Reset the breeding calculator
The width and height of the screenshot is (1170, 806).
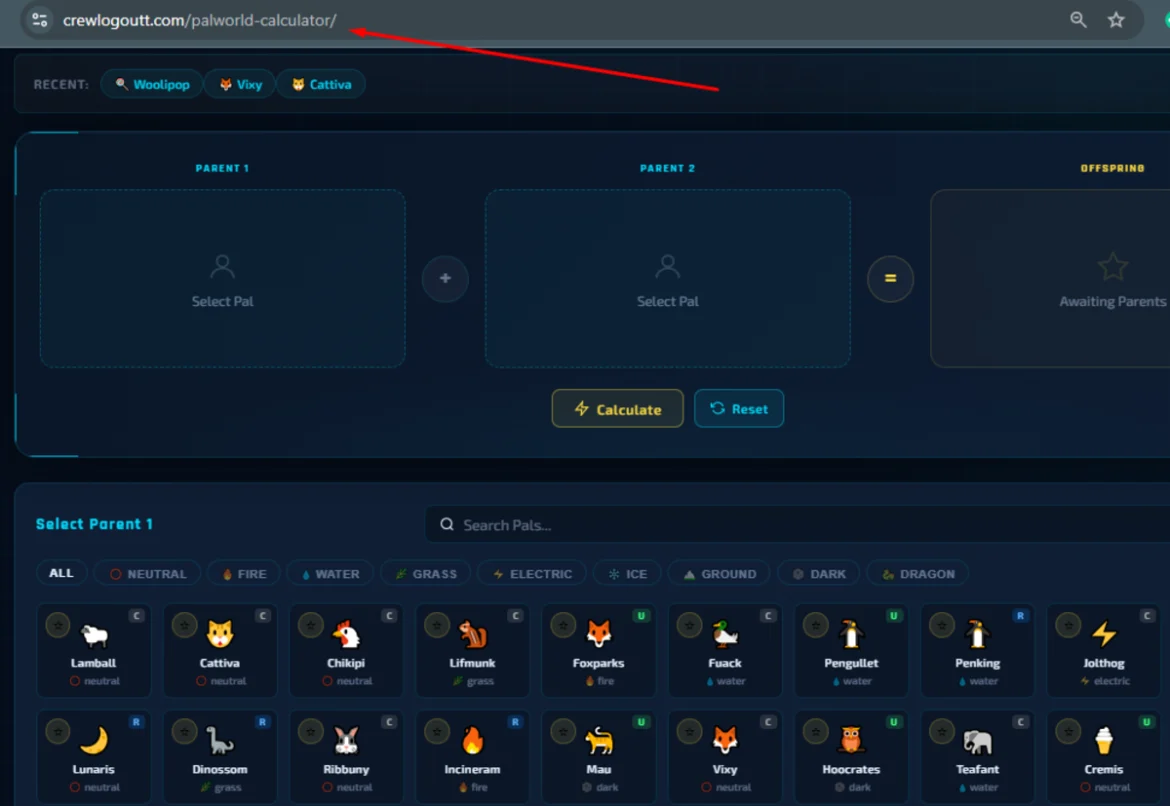(739, 408)
